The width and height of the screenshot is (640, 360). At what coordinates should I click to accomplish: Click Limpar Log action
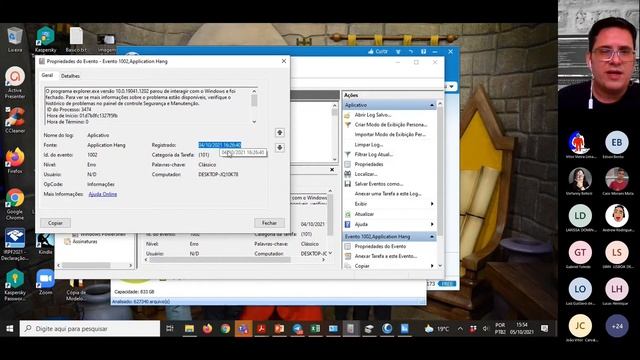click(x=369, y=145)
